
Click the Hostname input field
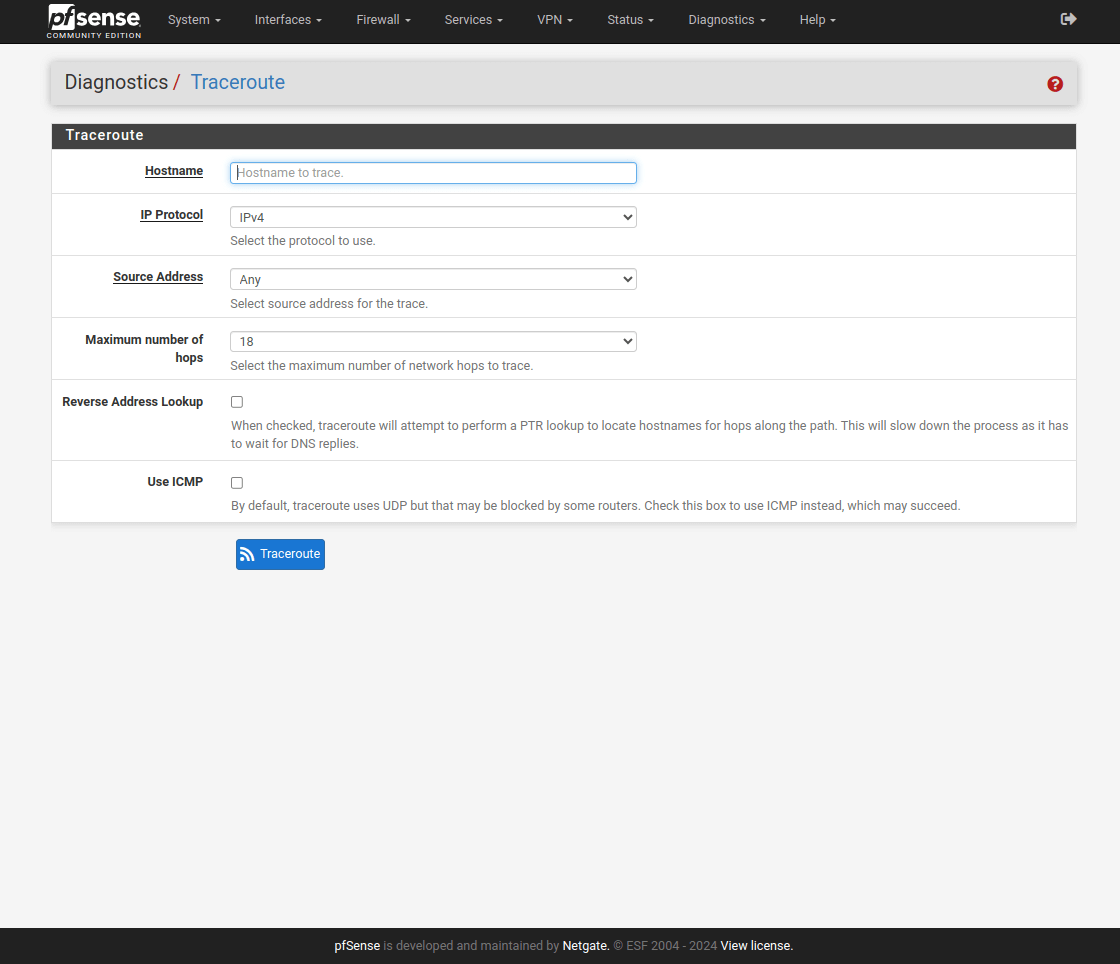[x=433, y=173]
